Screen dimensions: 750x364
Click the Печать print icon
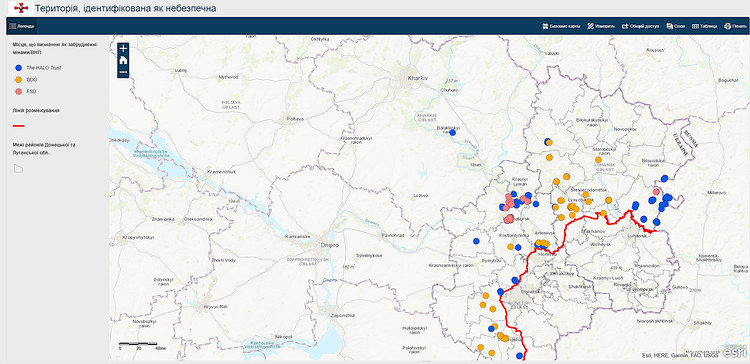[728, 26]
